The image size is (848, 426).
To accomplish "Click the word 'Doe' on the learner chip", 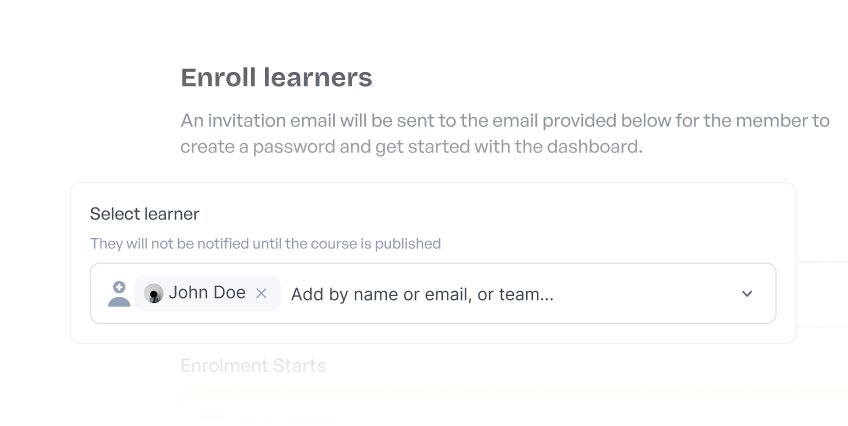I will pyautogui.click(x=228, y=293).
